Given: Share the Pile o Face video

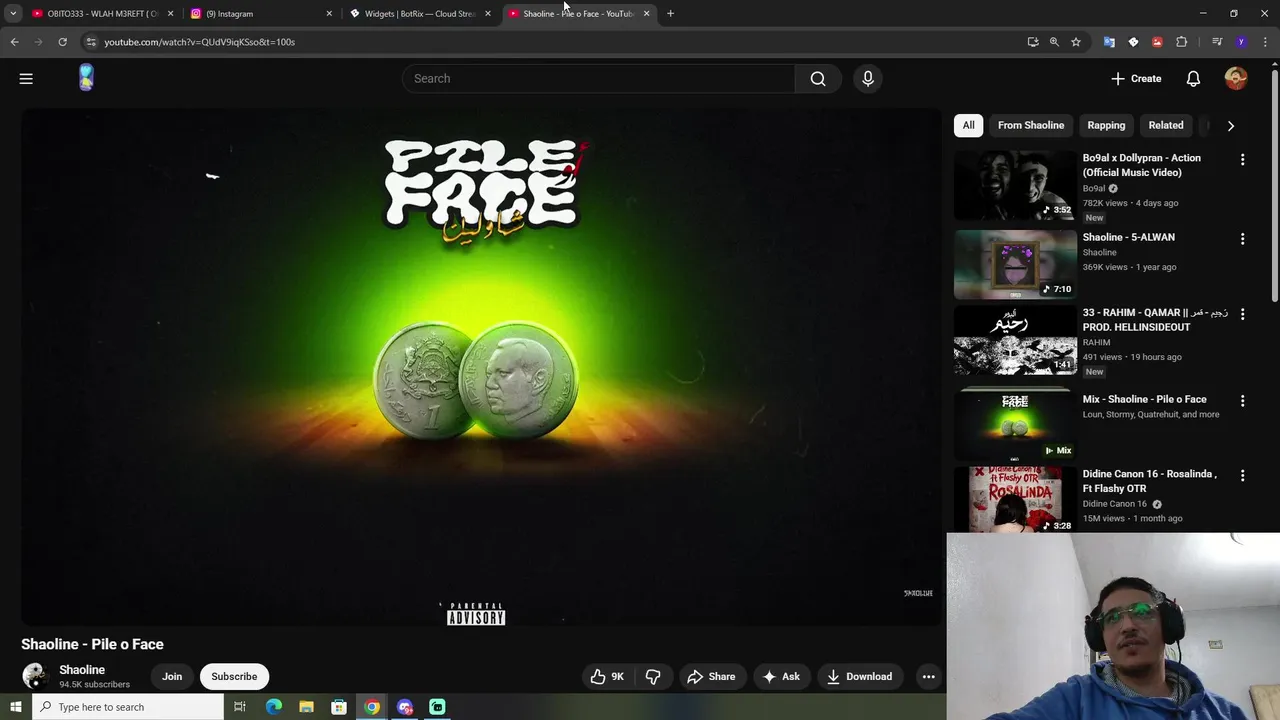Looking at the screenshot, I should pos(711,677).
